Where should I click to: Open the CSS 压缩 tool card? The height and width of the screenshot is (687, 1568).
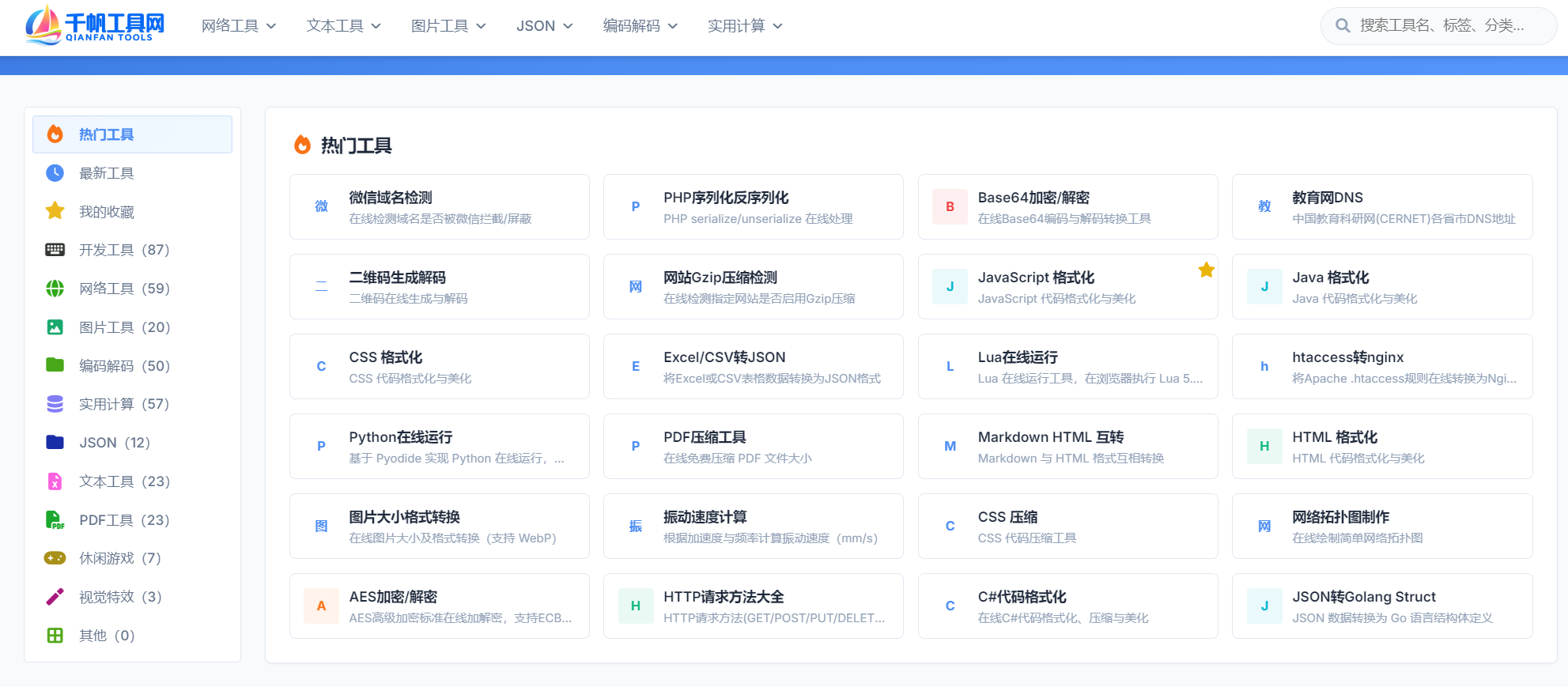[1068, 527]
